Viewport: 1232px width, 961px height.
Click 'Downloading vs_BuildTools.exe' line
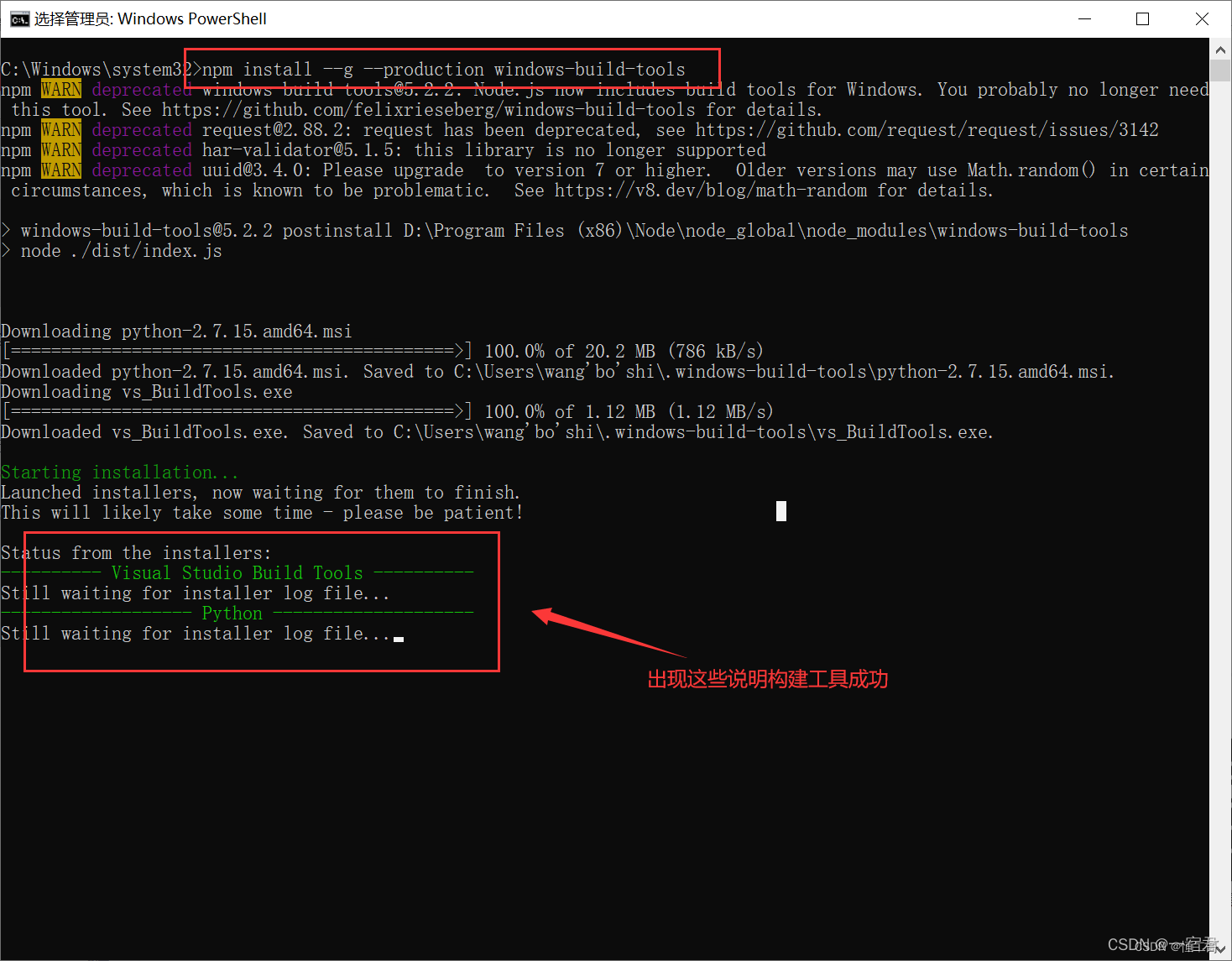click(x=147, y=392)
